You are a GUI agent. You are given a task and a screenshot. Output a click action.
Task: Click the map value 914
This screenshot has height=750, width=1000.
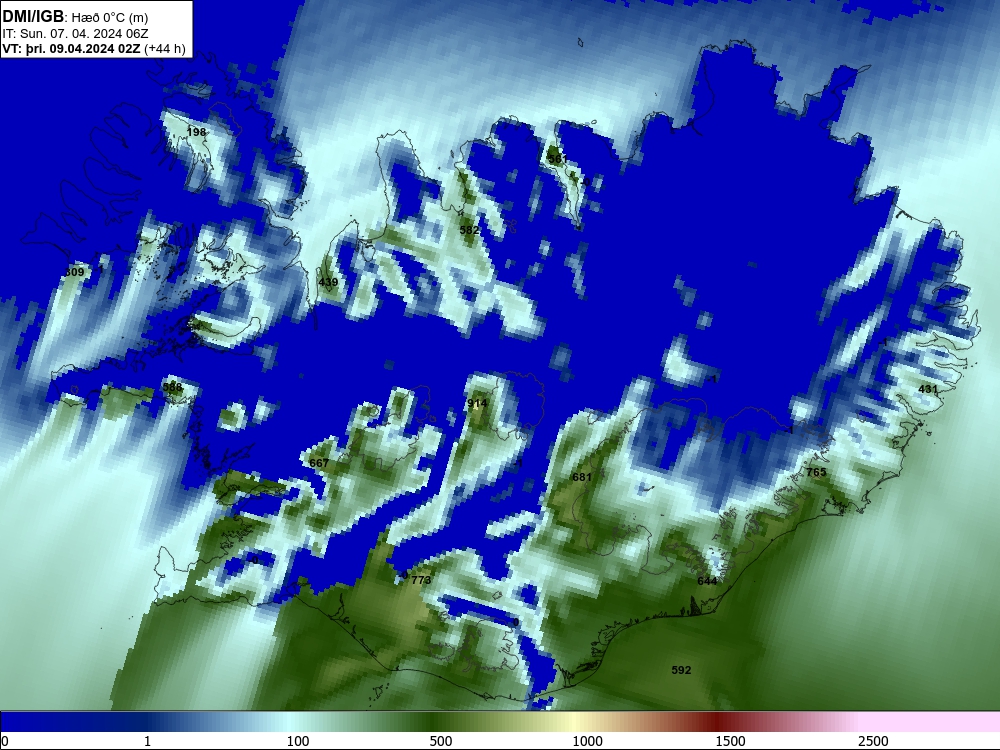click(x=477, y=404)
